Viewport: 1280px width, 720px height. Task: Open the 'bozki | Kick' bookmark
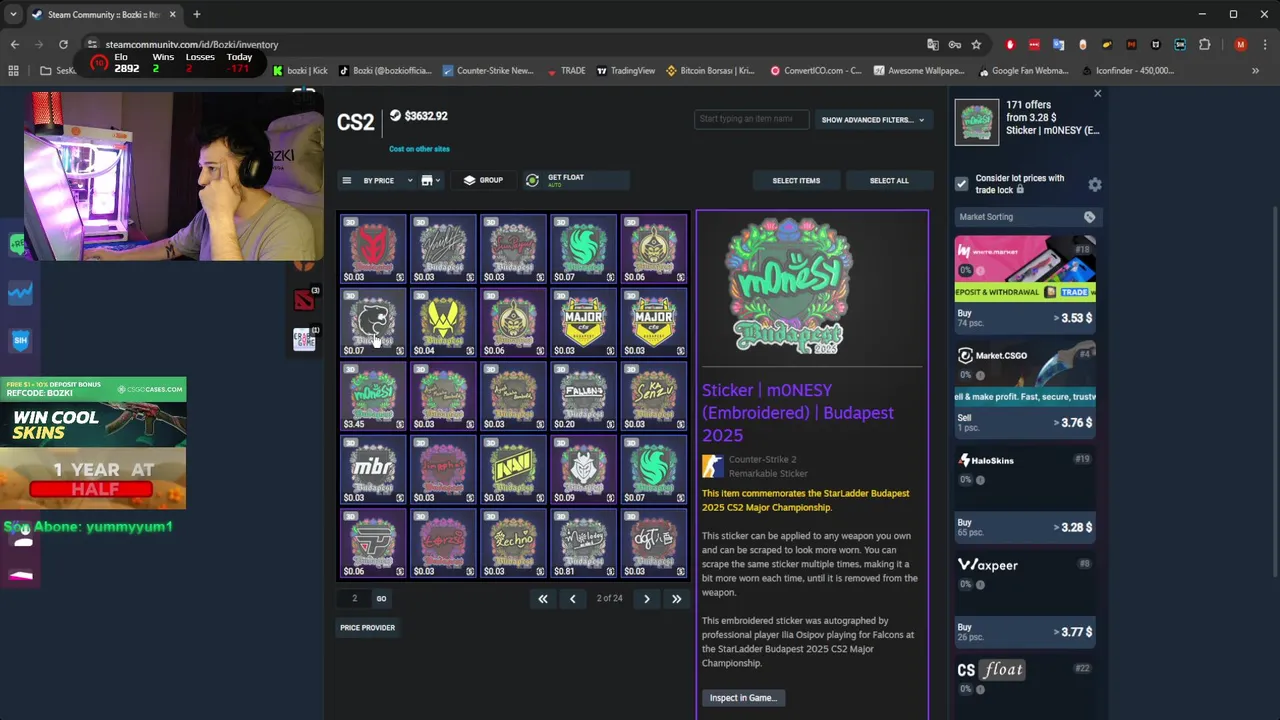299,71
